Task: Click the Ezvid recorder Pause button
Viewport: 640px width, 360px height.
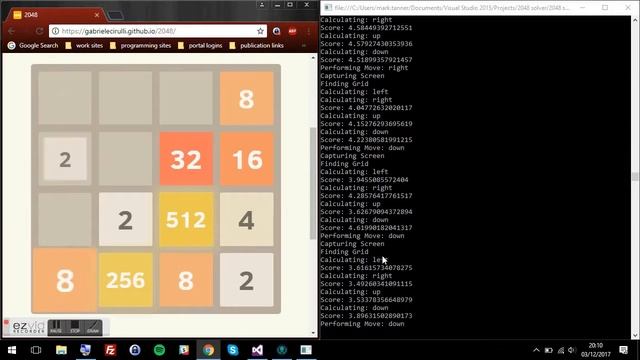Action: coord(56,327)
